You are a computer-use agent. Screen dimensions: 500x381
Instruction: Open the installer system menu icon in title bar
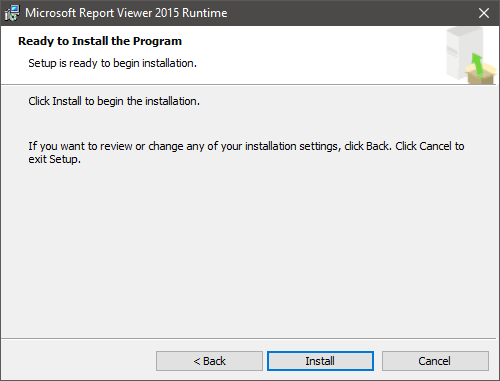[x=12, y=13]
